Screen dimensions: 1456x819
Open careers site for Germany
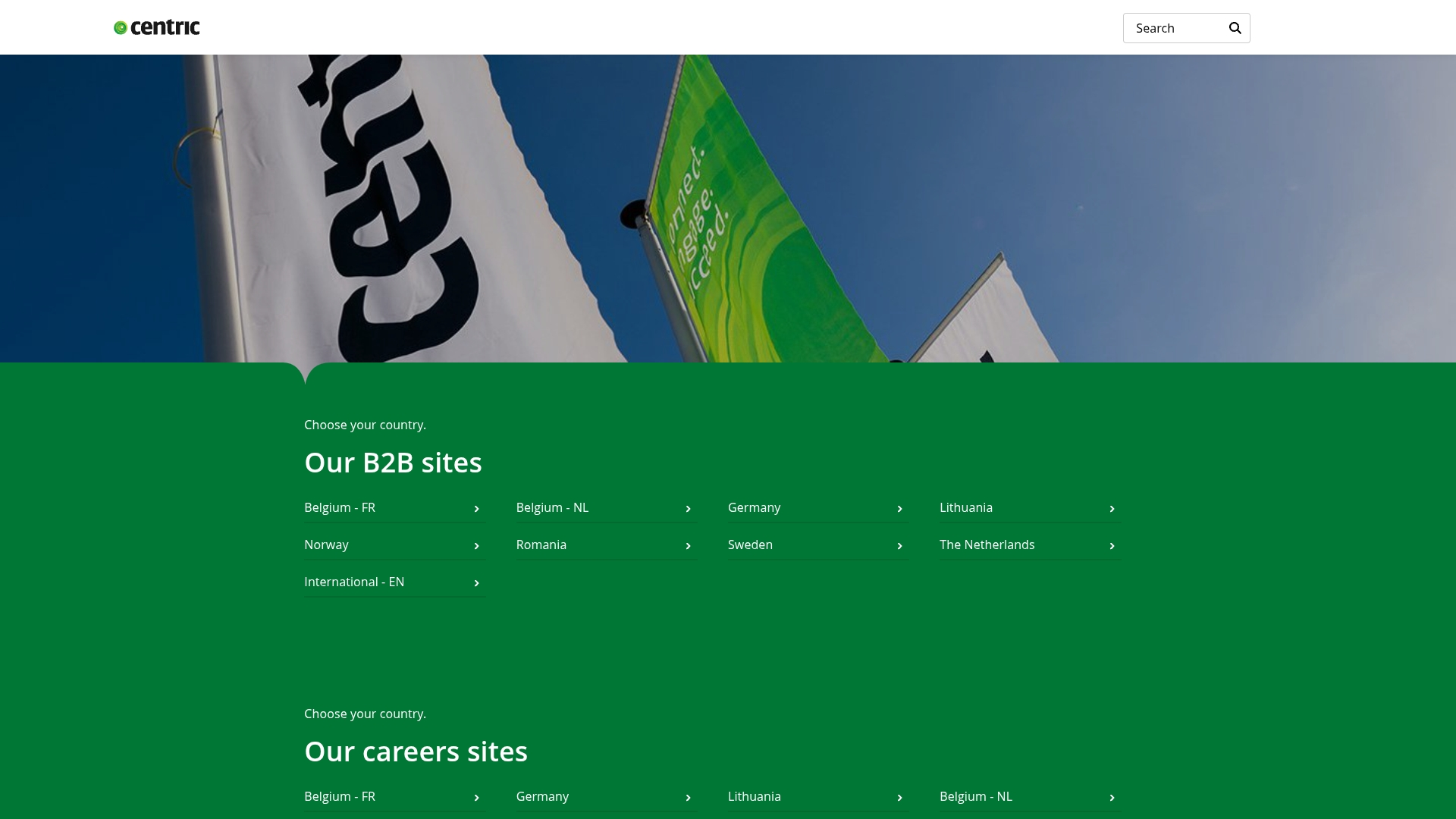pos(606,797)
